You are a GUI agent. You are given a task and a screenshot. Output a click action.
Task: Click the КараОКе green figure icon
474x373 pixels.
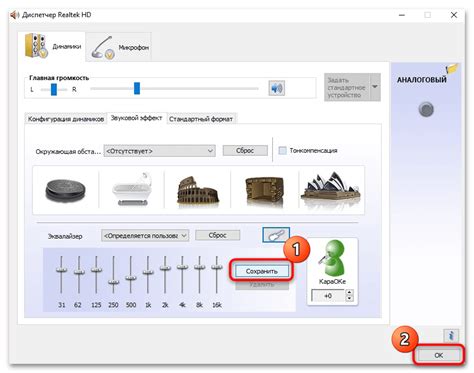point(332,258)
